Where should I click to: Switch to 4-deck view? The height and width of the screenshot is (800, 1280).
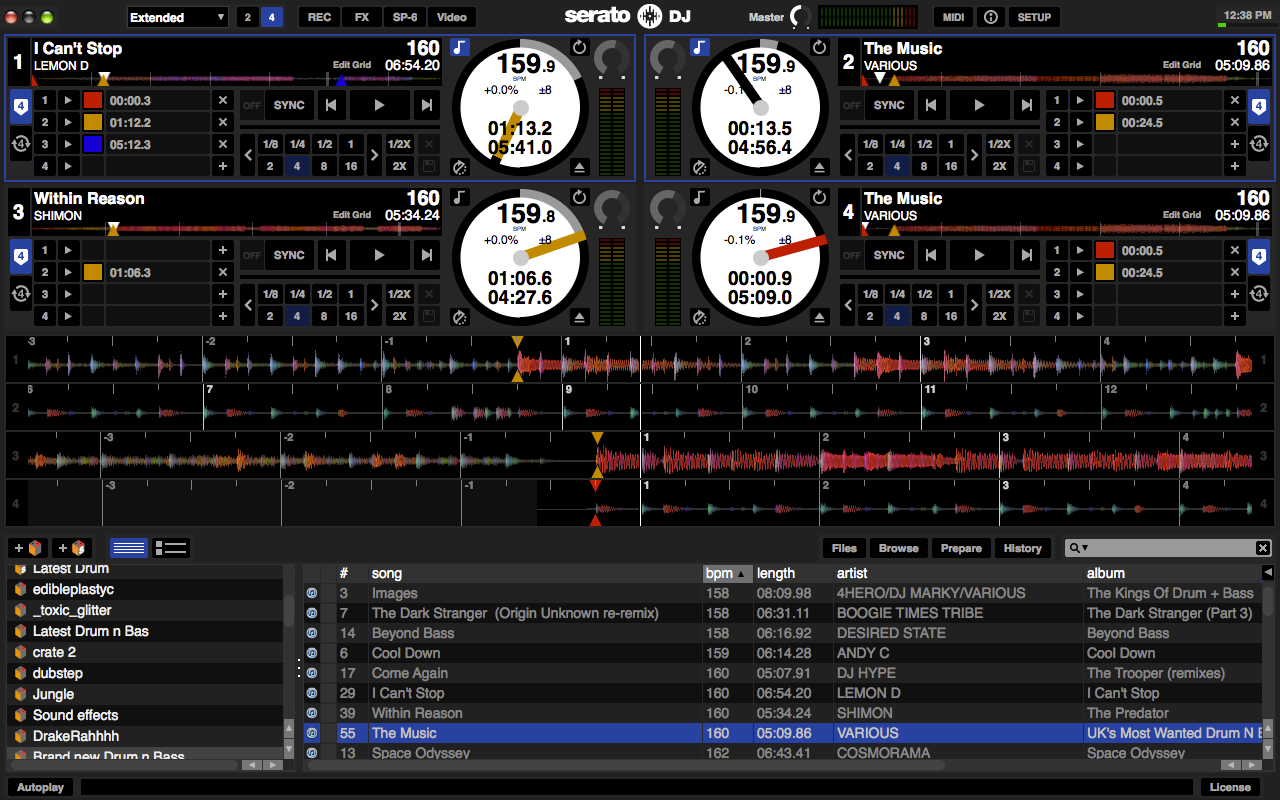coord(271,17)
